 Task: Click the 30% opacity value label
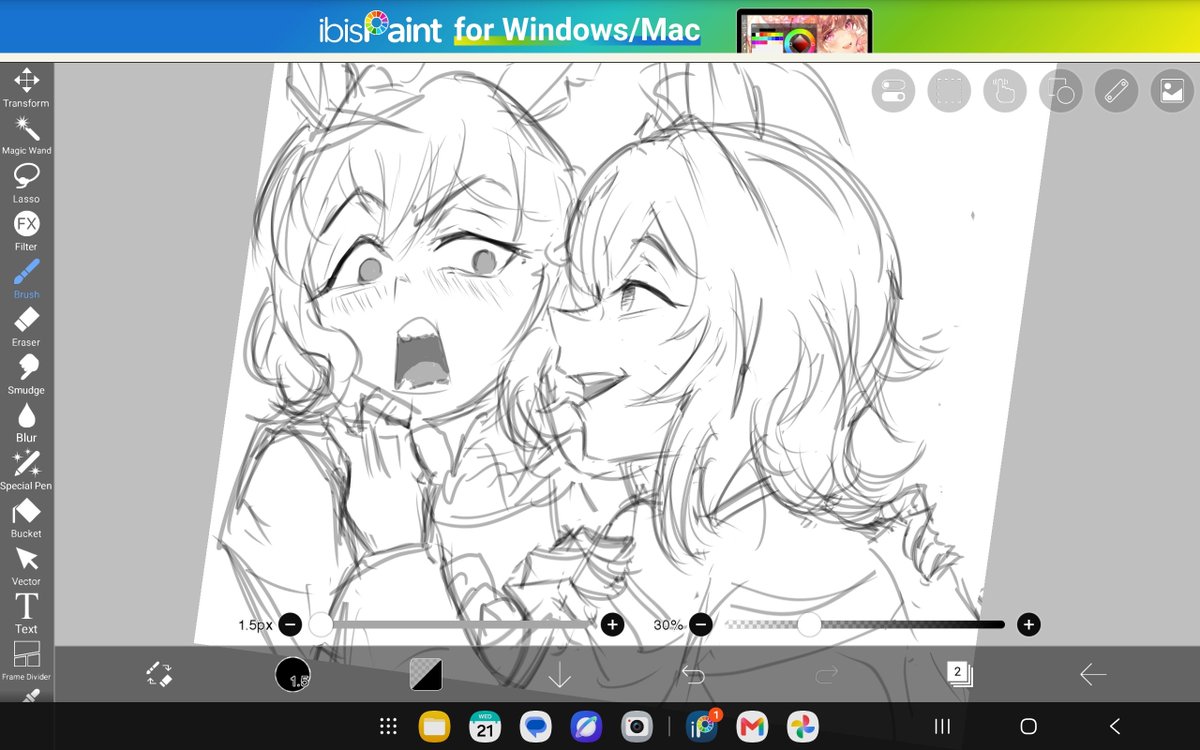[x=668, y=625]
